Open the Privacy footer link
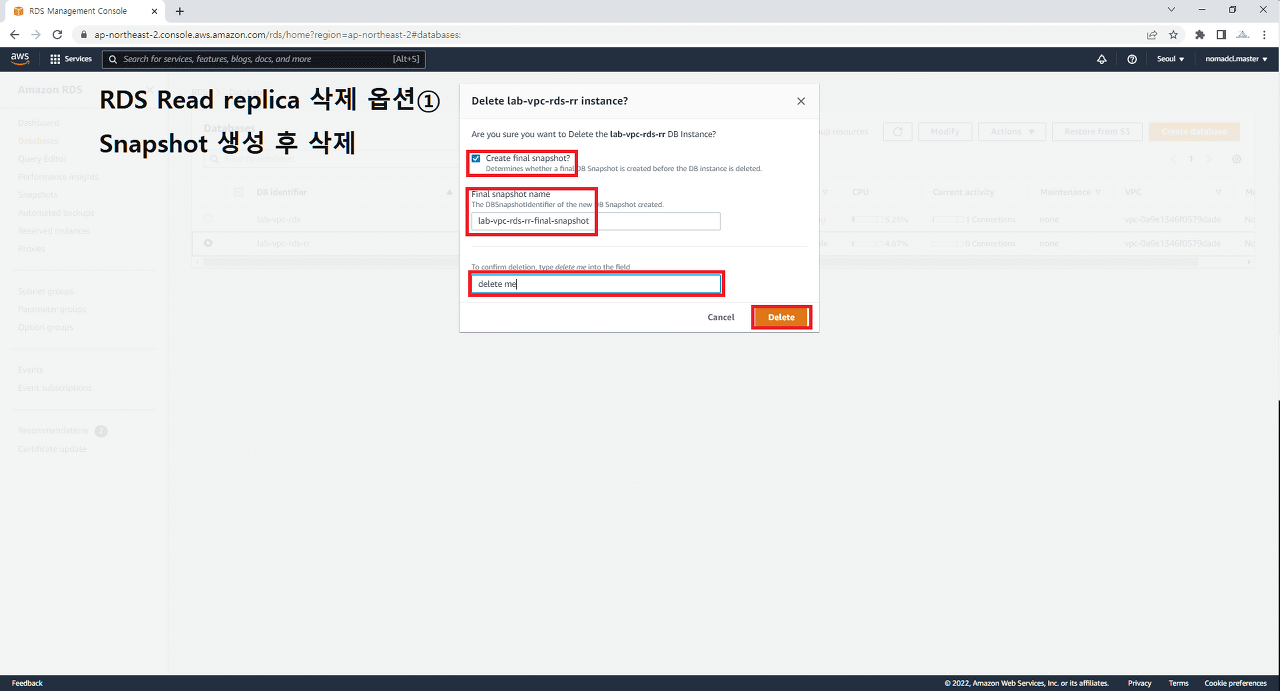1280x691 pixels. [x=1140, y=683]
